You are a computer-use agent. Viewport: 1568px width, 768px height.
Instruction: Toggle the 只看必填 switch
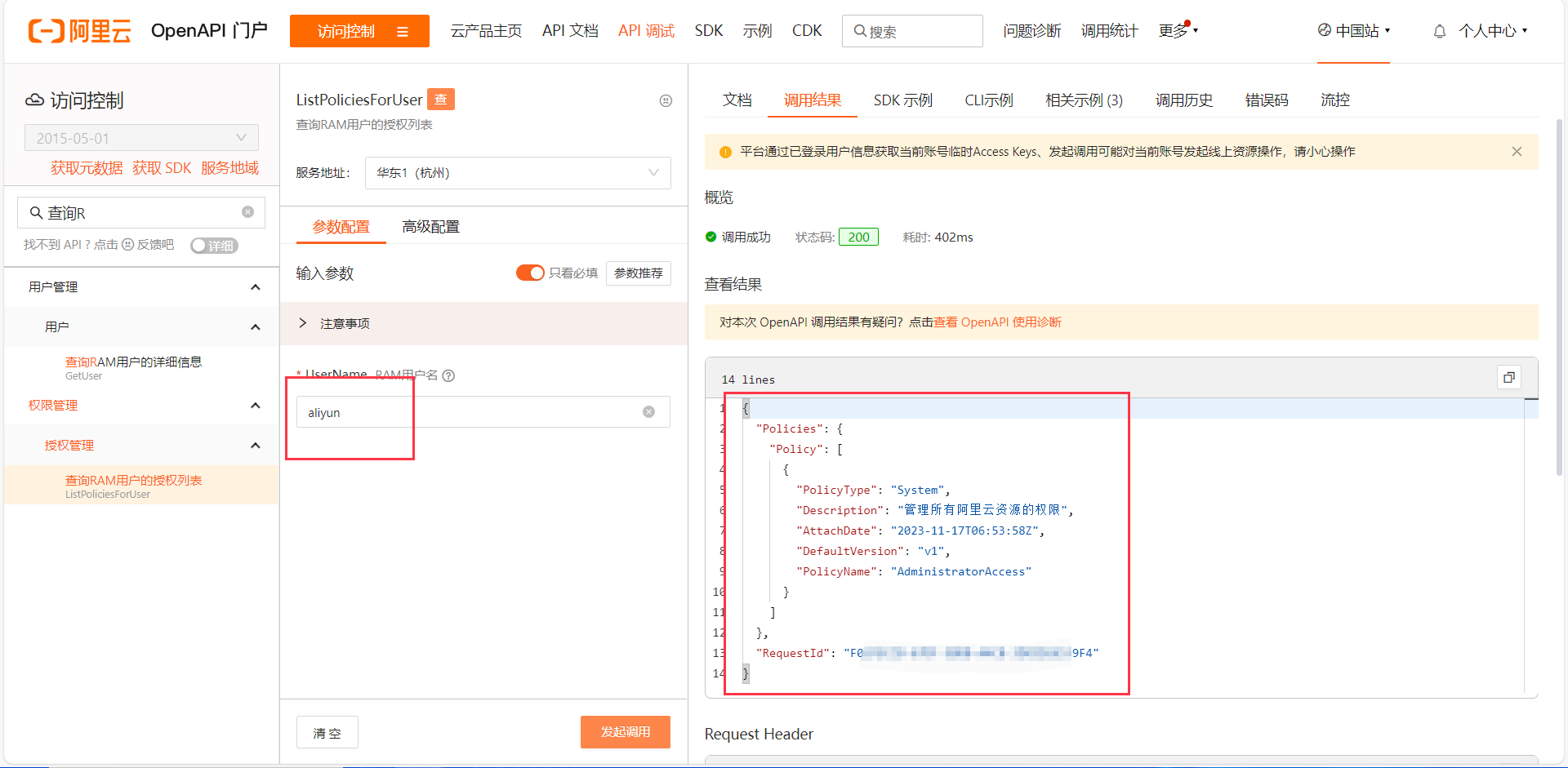[x=530, y=273]
